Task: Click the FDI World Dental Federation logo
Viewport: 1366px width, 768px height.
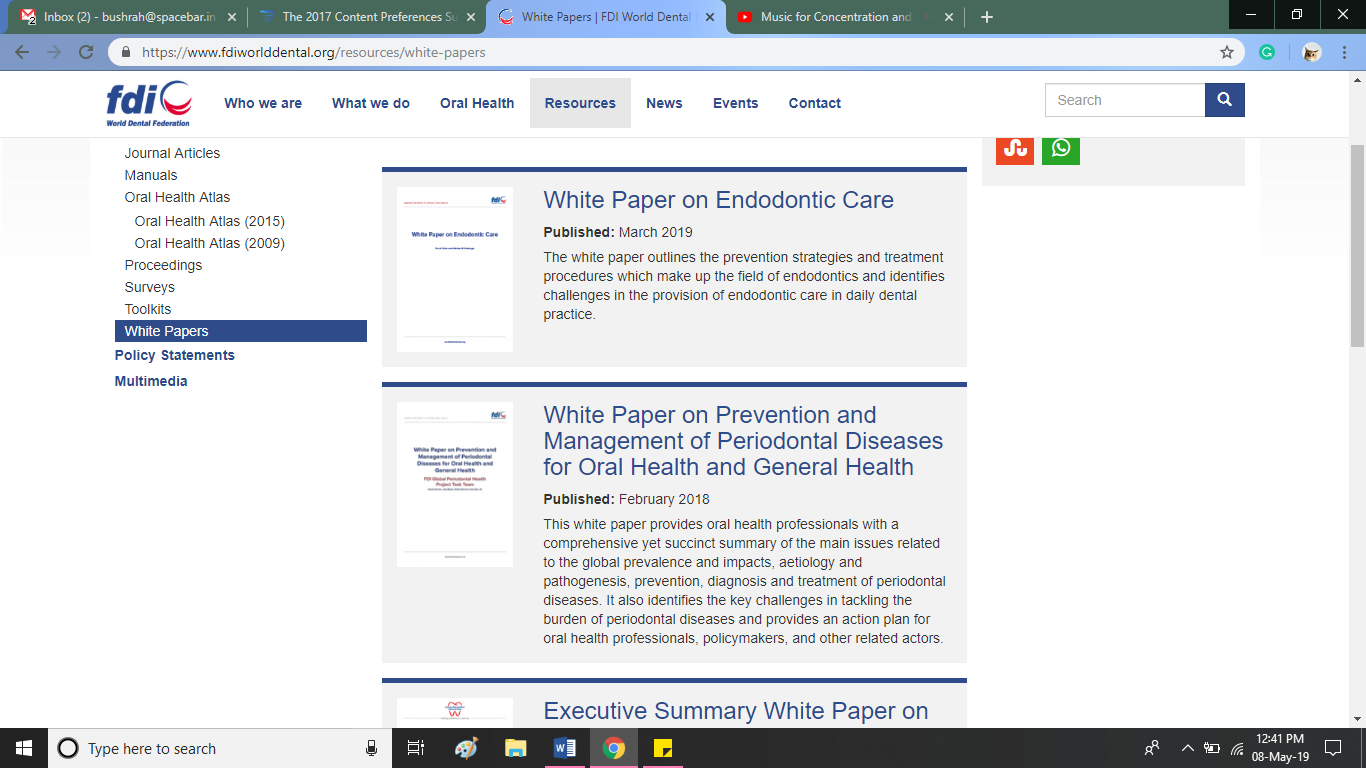Action: [149, 103]
